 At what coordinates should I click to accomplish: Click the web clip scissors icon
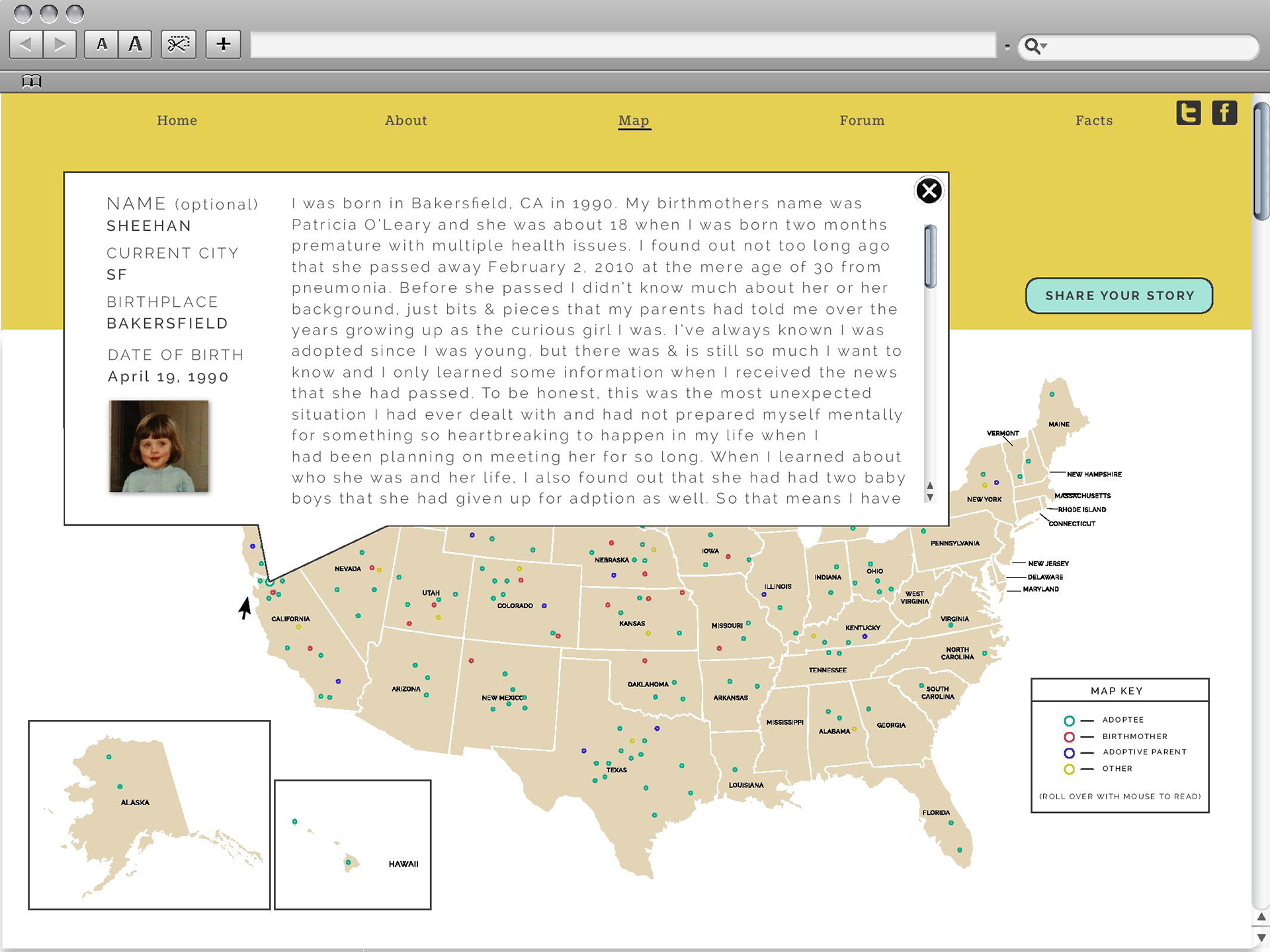tap(179, 45)
